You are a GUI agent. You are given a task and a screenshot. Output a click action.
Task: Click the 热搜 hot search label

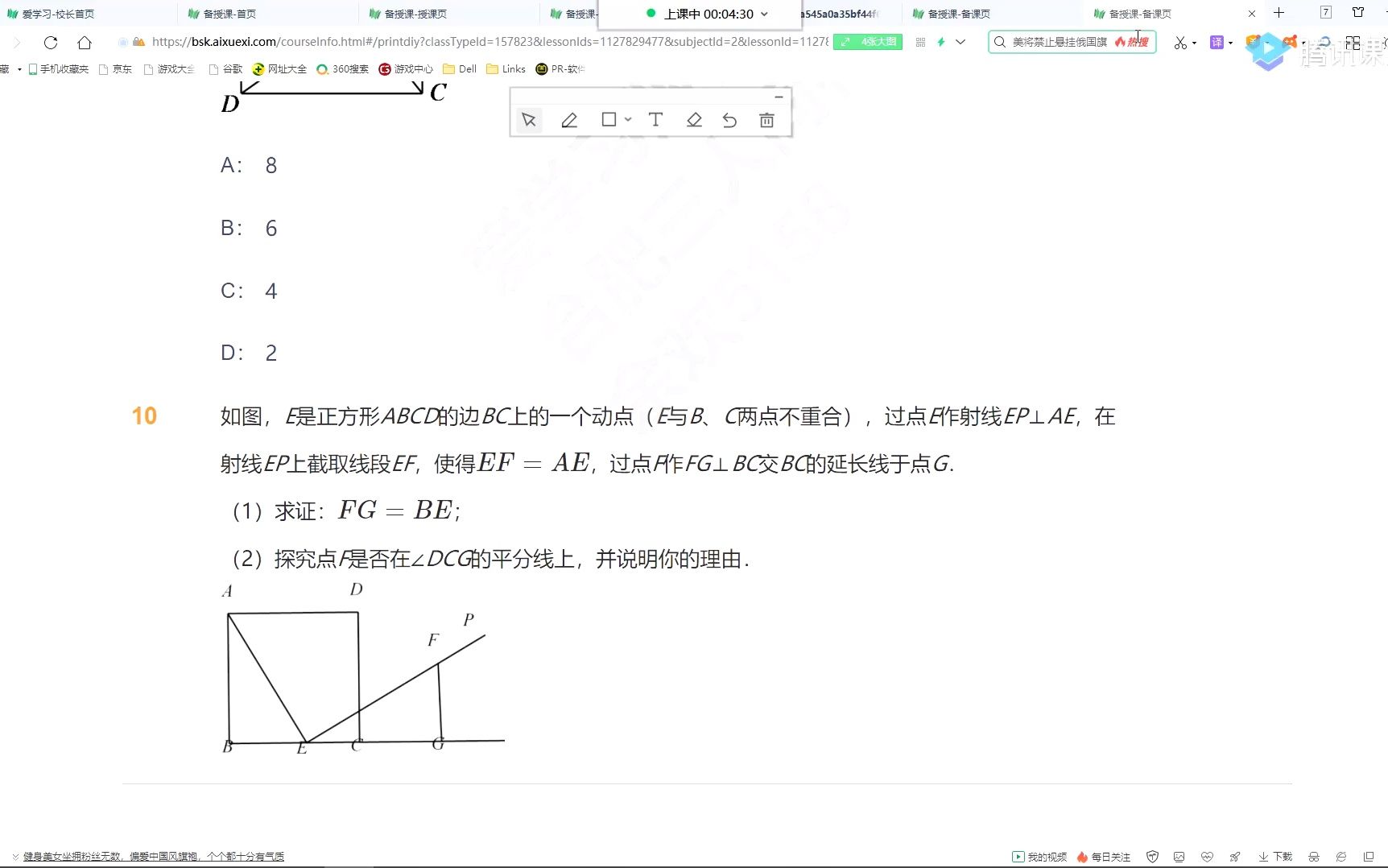click(1132, 42)
